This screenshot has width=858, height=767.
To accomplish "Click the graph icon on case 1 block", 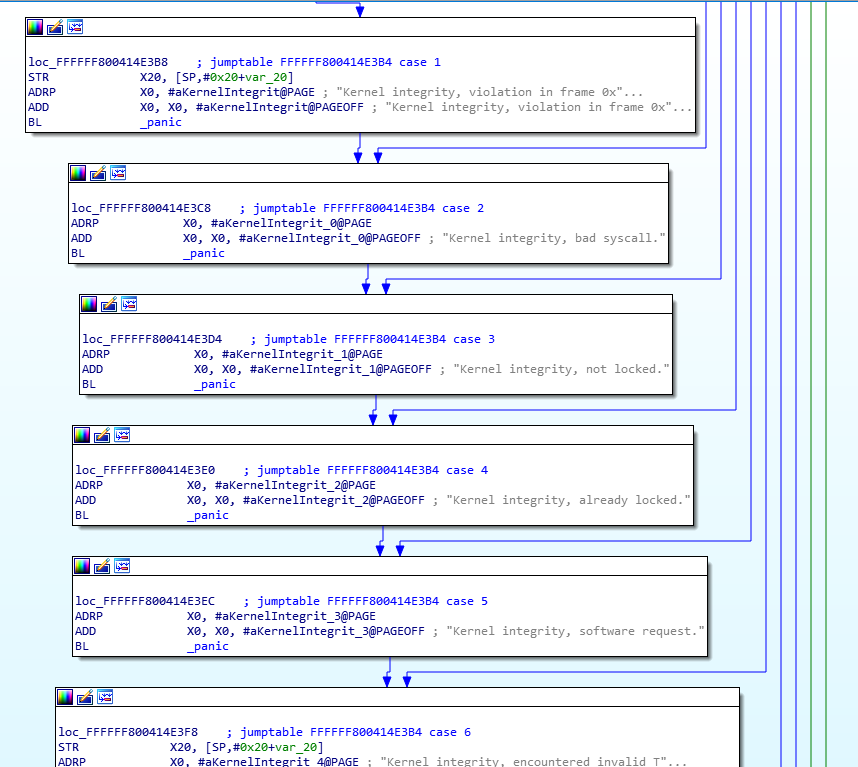I will 75,27.
